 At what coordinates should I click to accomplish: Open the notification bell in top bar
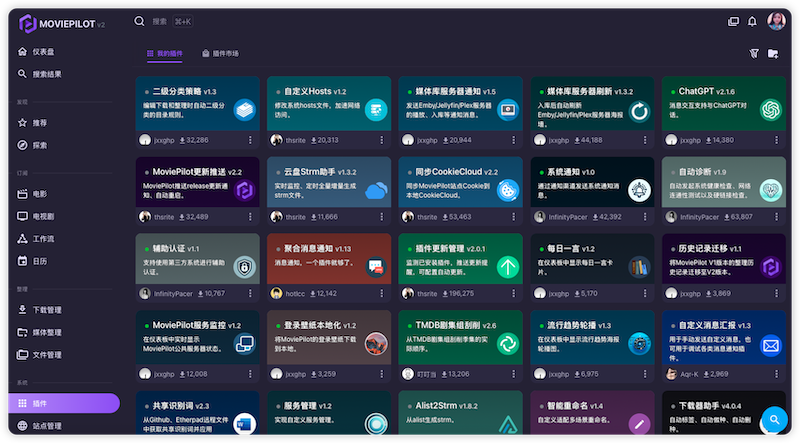click(x=752, y=21)
